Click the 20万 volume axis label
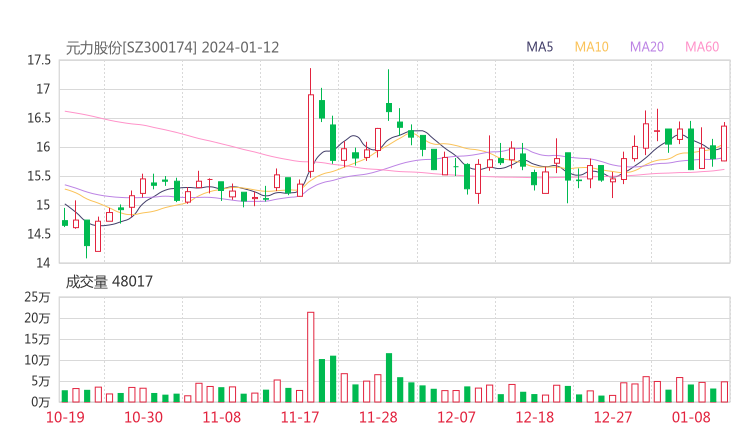740x440 pixels. tap(37, 318)
